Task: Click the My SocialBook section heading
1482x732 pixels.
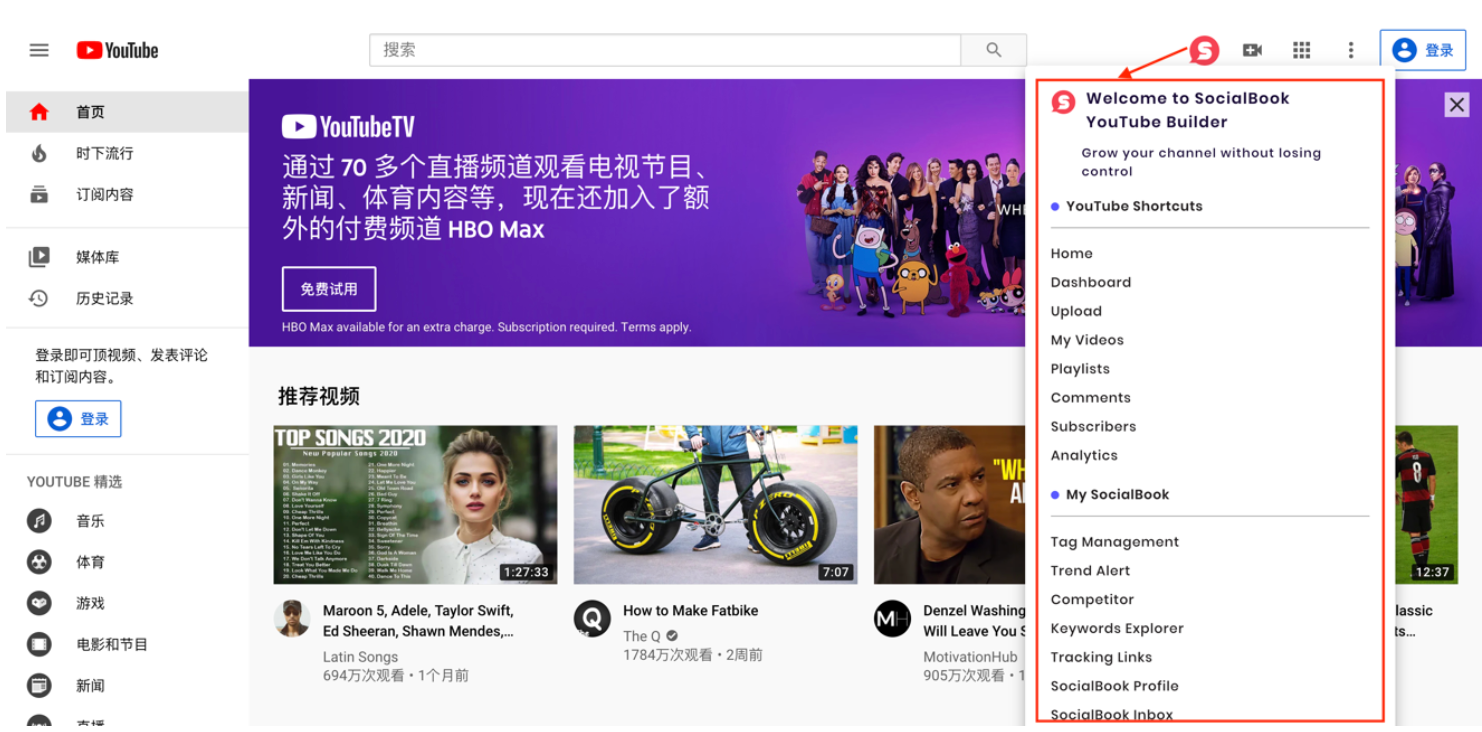Action: tap(1117, 495)
